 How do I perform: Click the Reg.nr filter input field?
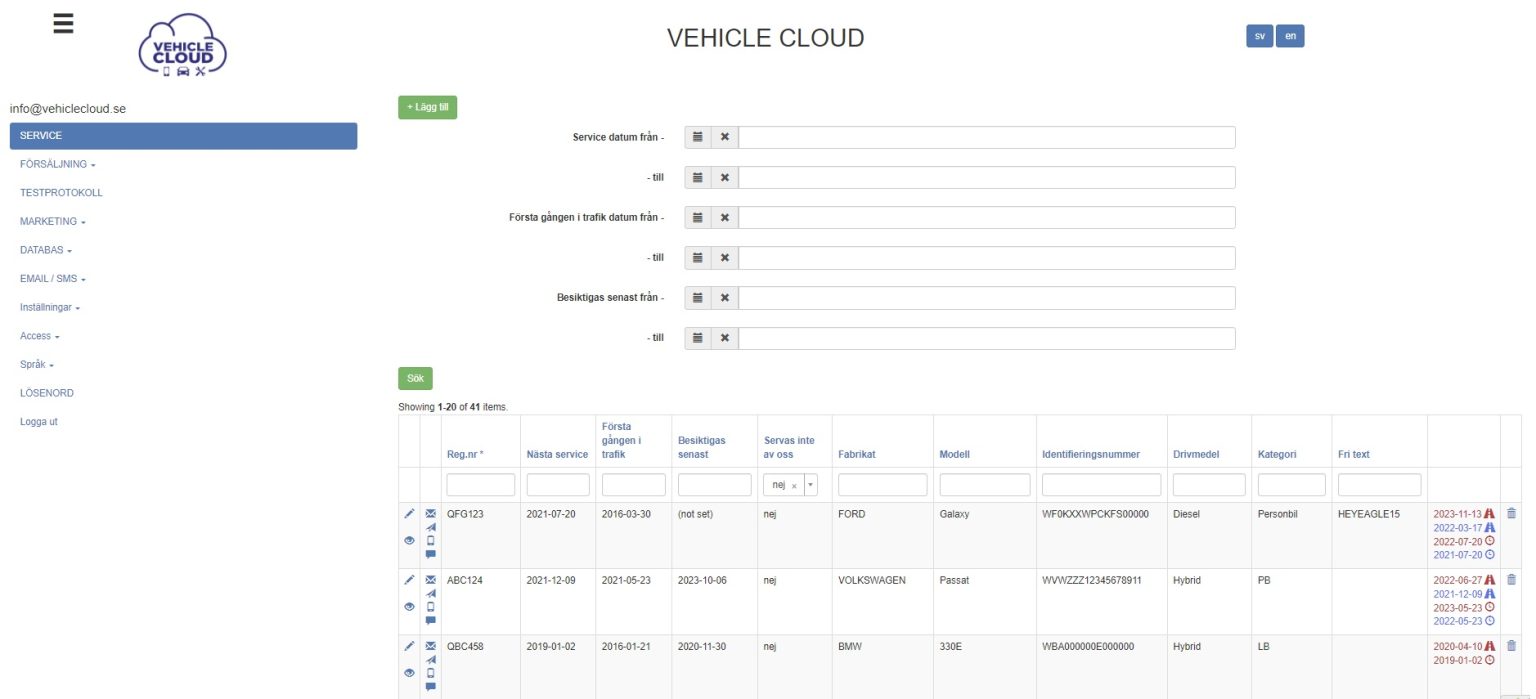pos(480,485)
